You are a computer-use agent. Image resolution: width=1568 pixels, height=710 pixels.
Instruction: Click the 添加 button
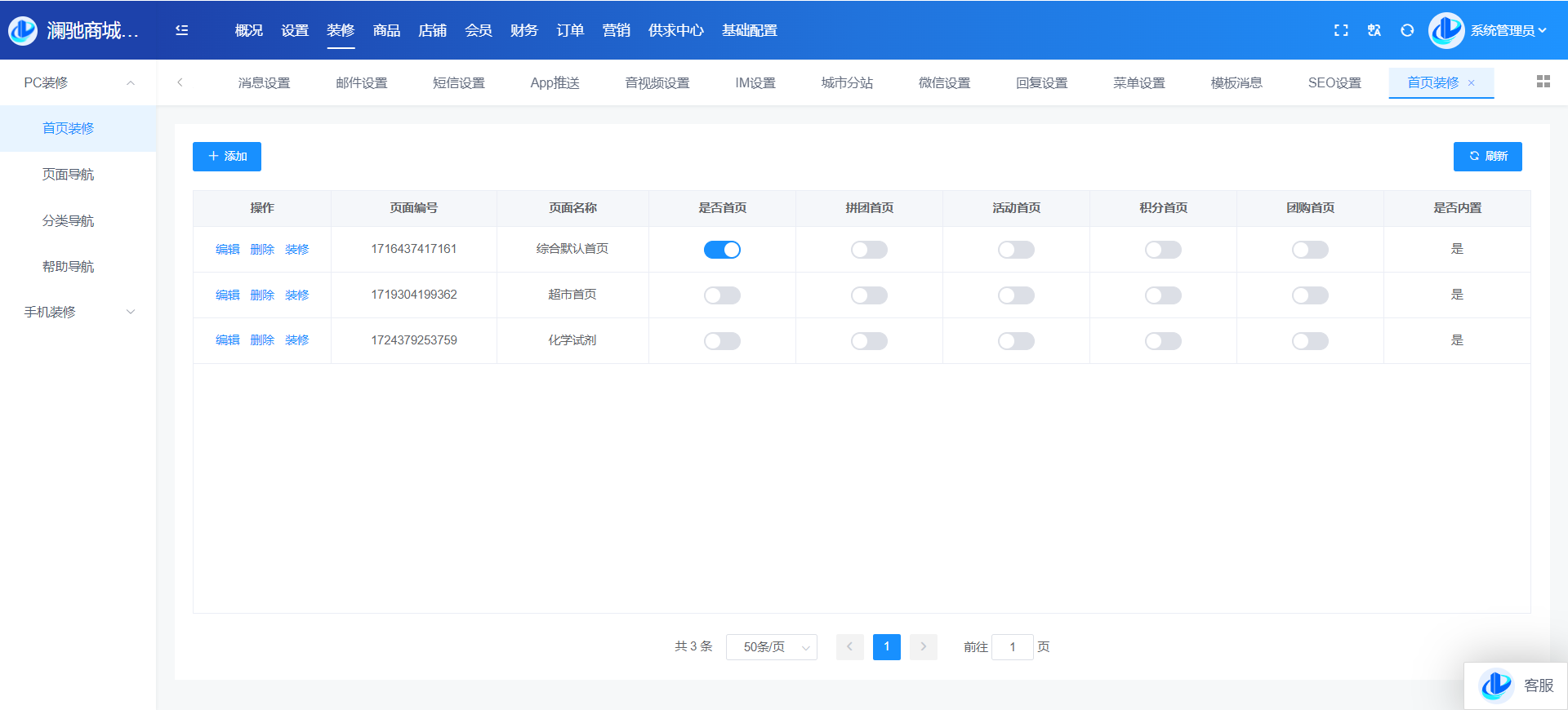click(227, 157)
